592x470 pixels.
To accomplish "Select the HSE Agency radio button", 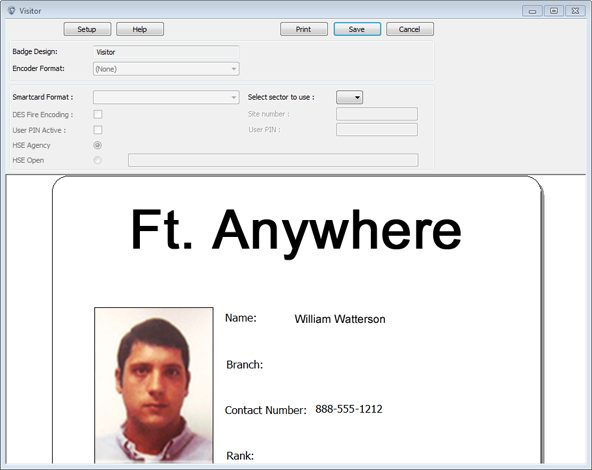I will [x=97, y=145].
